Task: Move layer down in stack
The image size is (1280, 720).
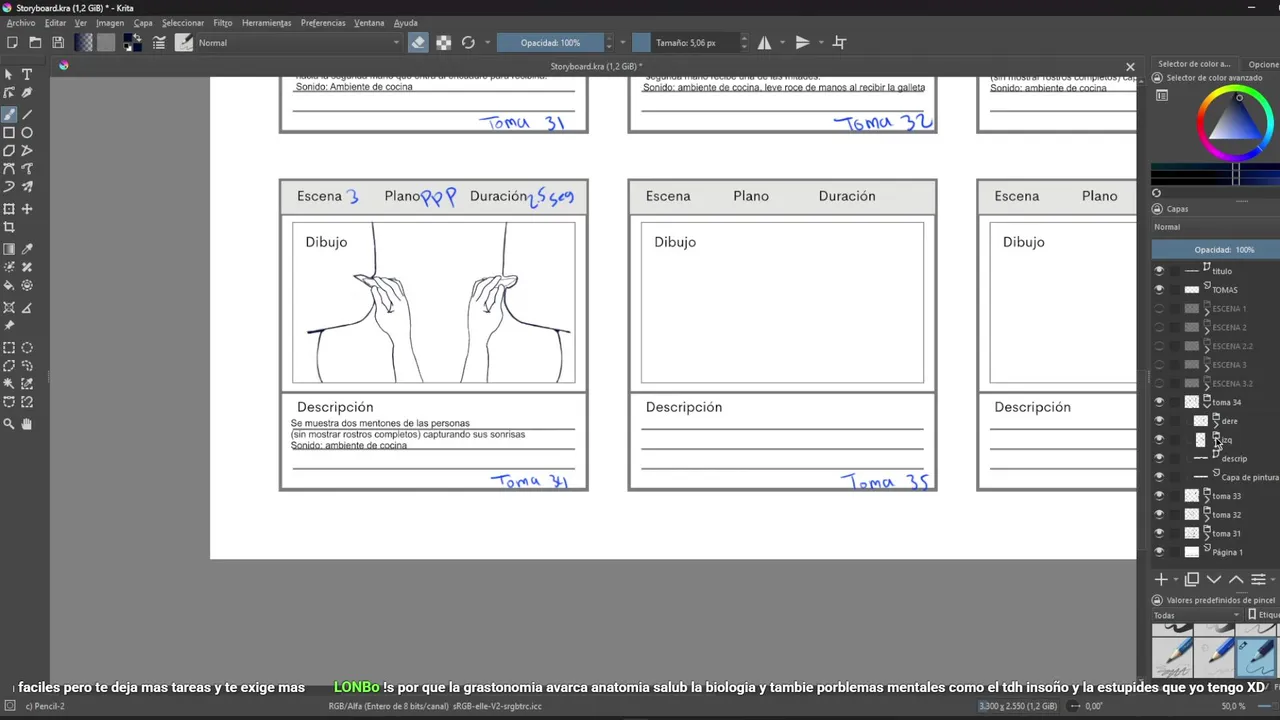Action: click(1214, 580)
